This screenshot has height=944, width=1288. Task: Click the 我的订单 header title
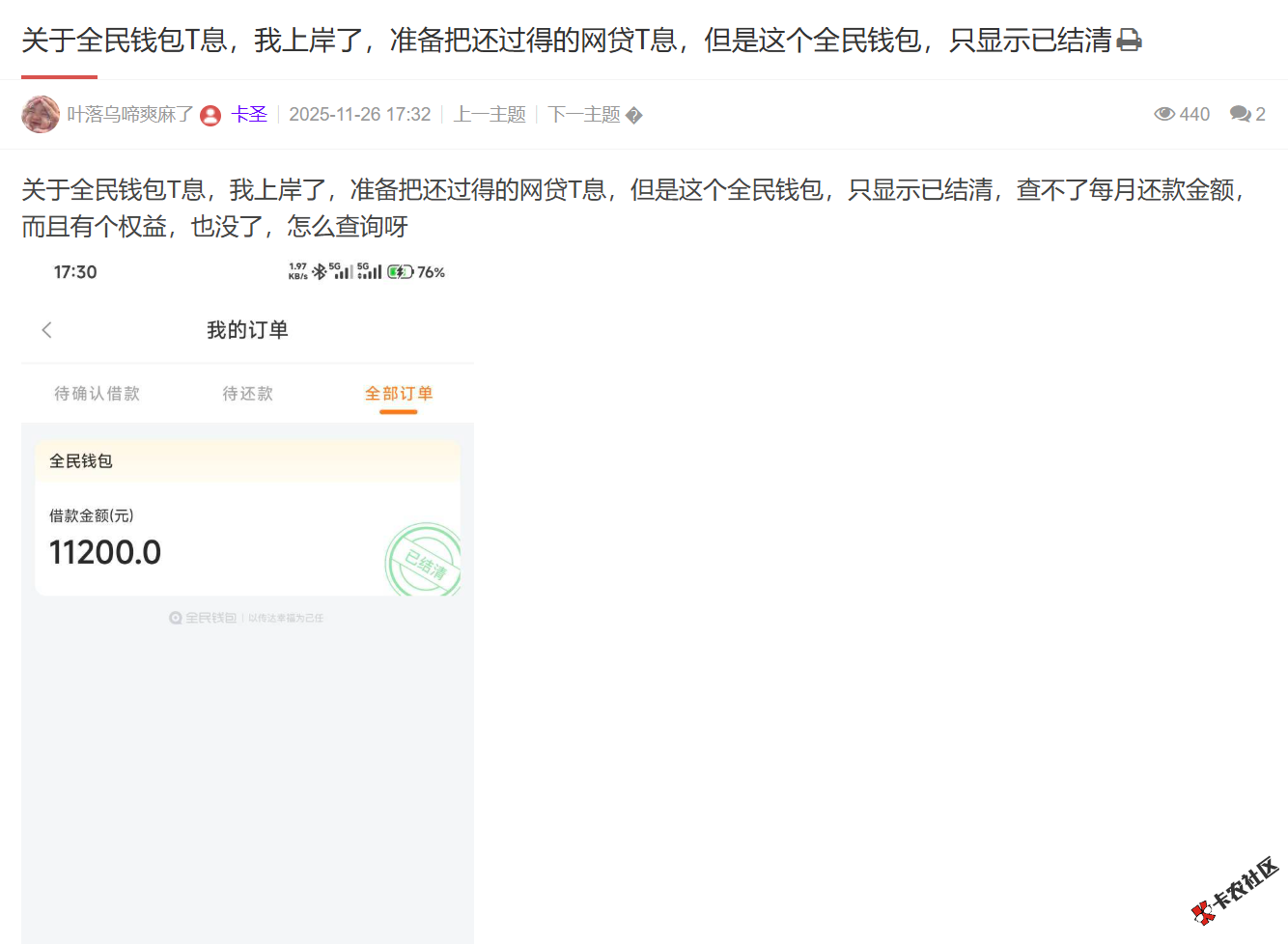click(x=247, y=330)
